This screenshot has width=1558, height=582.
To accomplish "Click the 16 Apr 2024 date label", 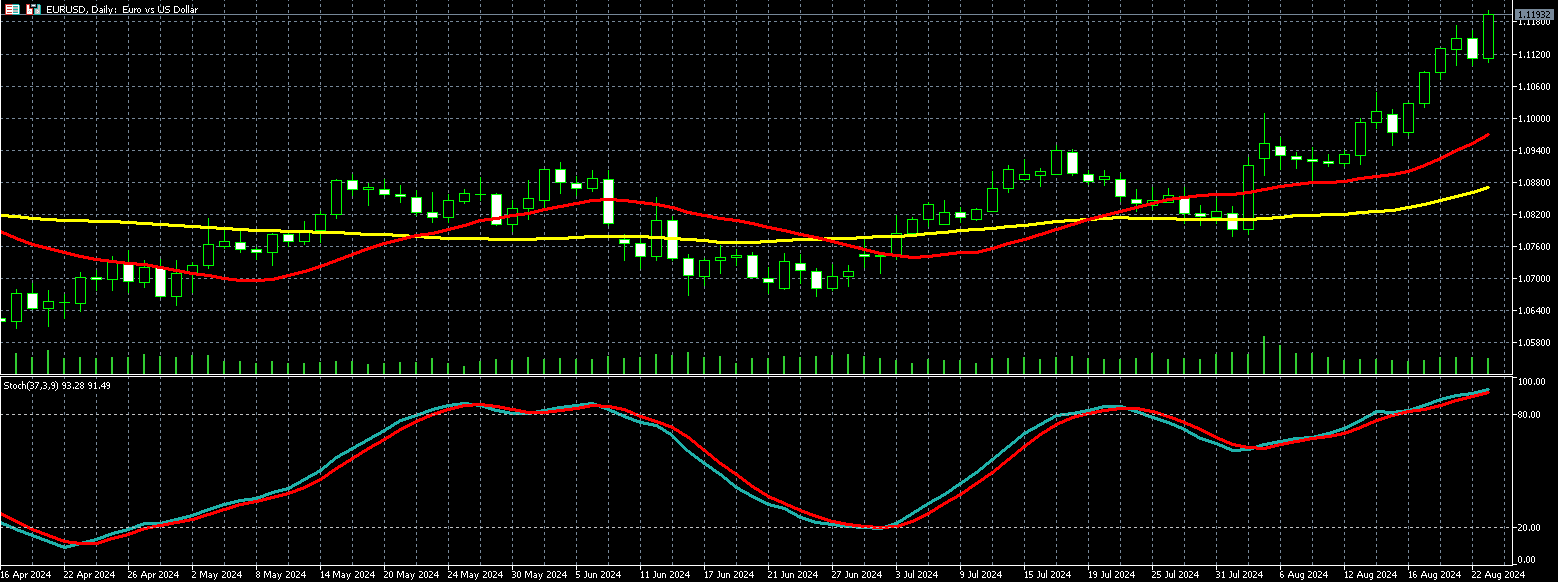I will coord(27,575).
